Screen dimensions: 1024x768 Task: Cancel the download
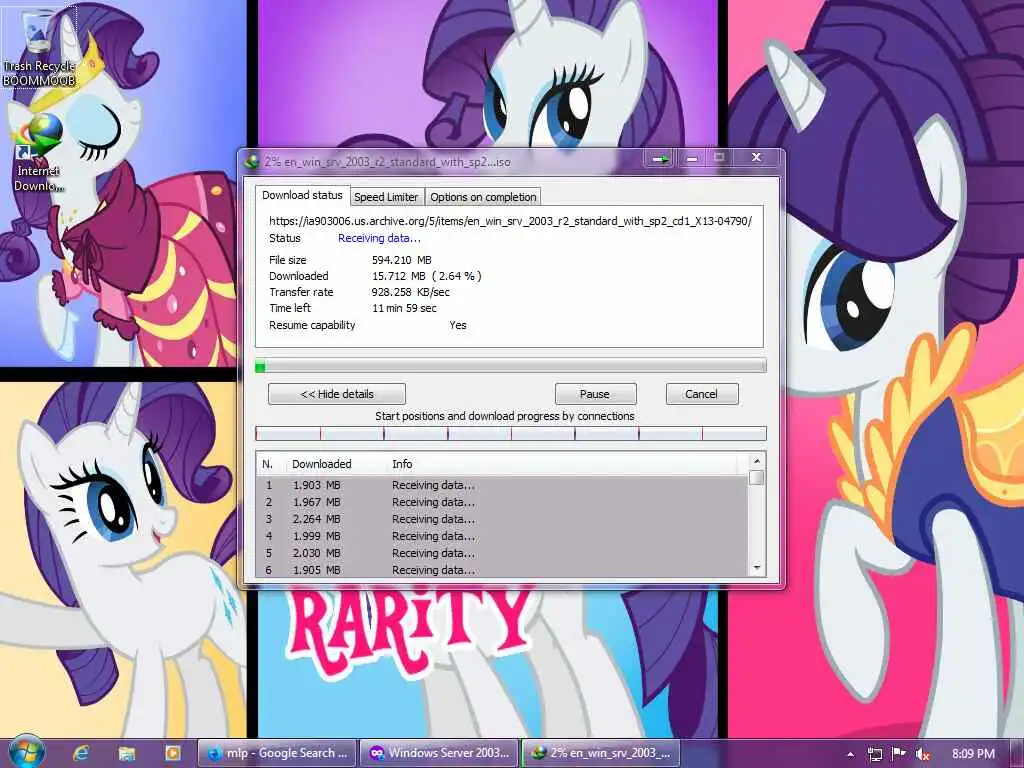(x=701, y=394)
